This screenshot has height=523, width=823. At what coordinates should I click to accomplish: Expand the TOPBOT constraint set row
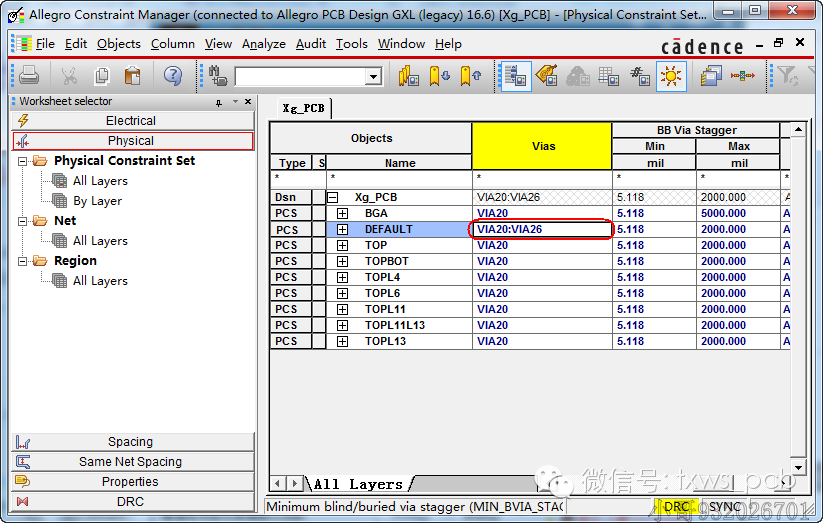click(342, 261)
